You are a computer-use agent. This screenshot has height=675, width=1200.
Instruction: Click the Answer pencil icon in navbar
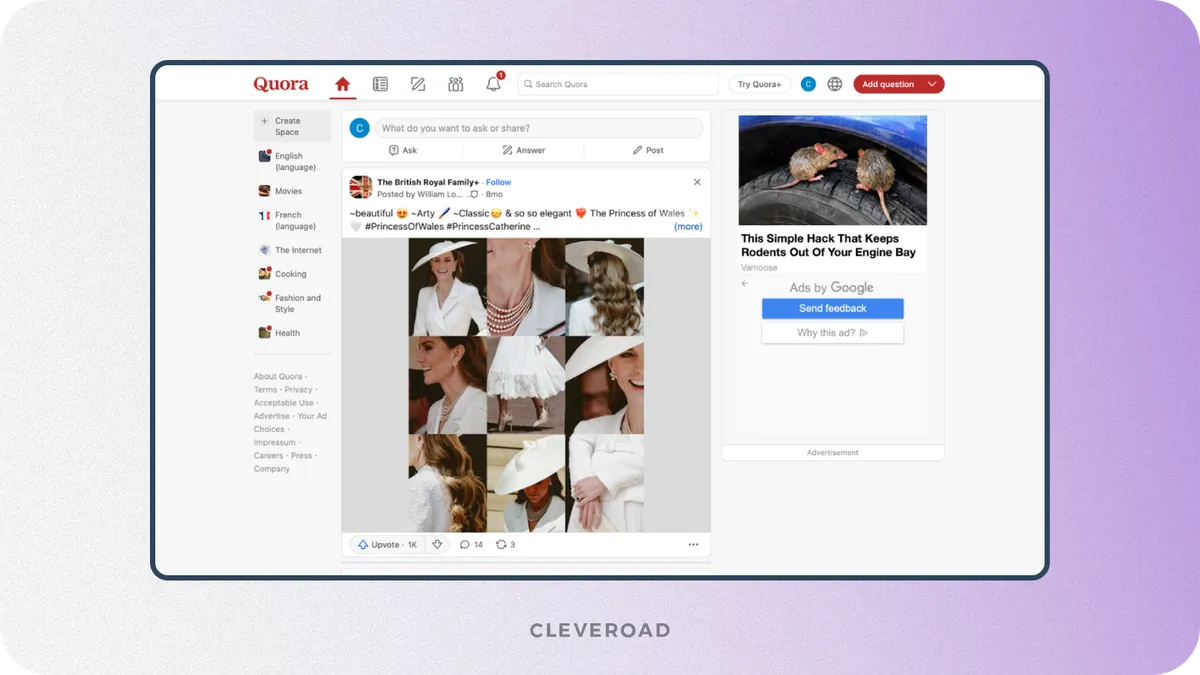pos(418,84)
